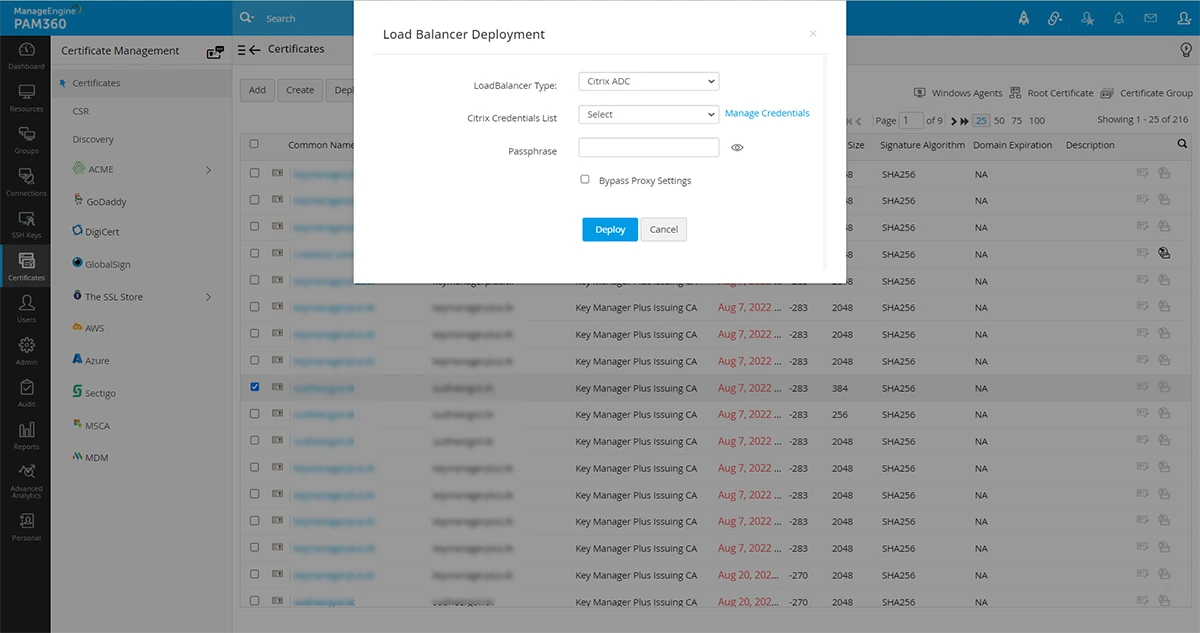Open the Manage Credentials link

767,113
